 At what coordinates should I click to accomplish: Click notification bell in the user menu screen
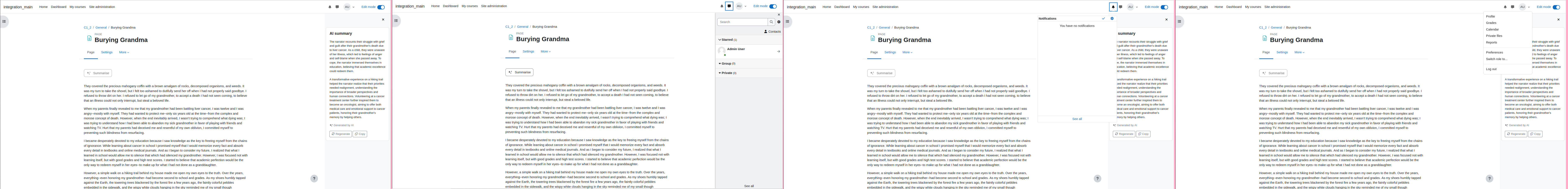pyautogui.click(x=1505, y=7)
